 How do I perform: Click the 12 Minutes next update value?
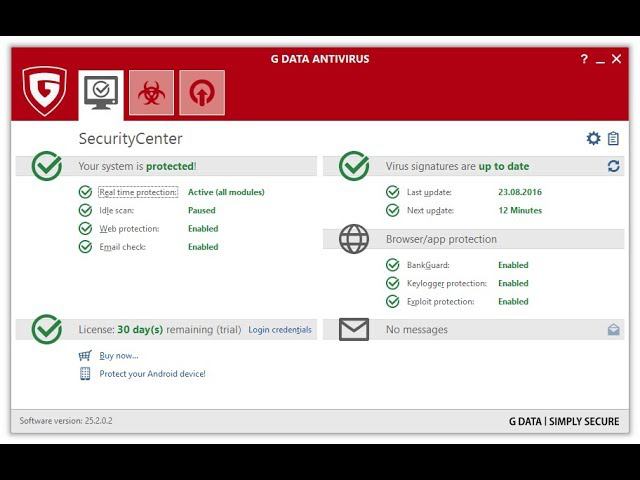click(520, 211)
